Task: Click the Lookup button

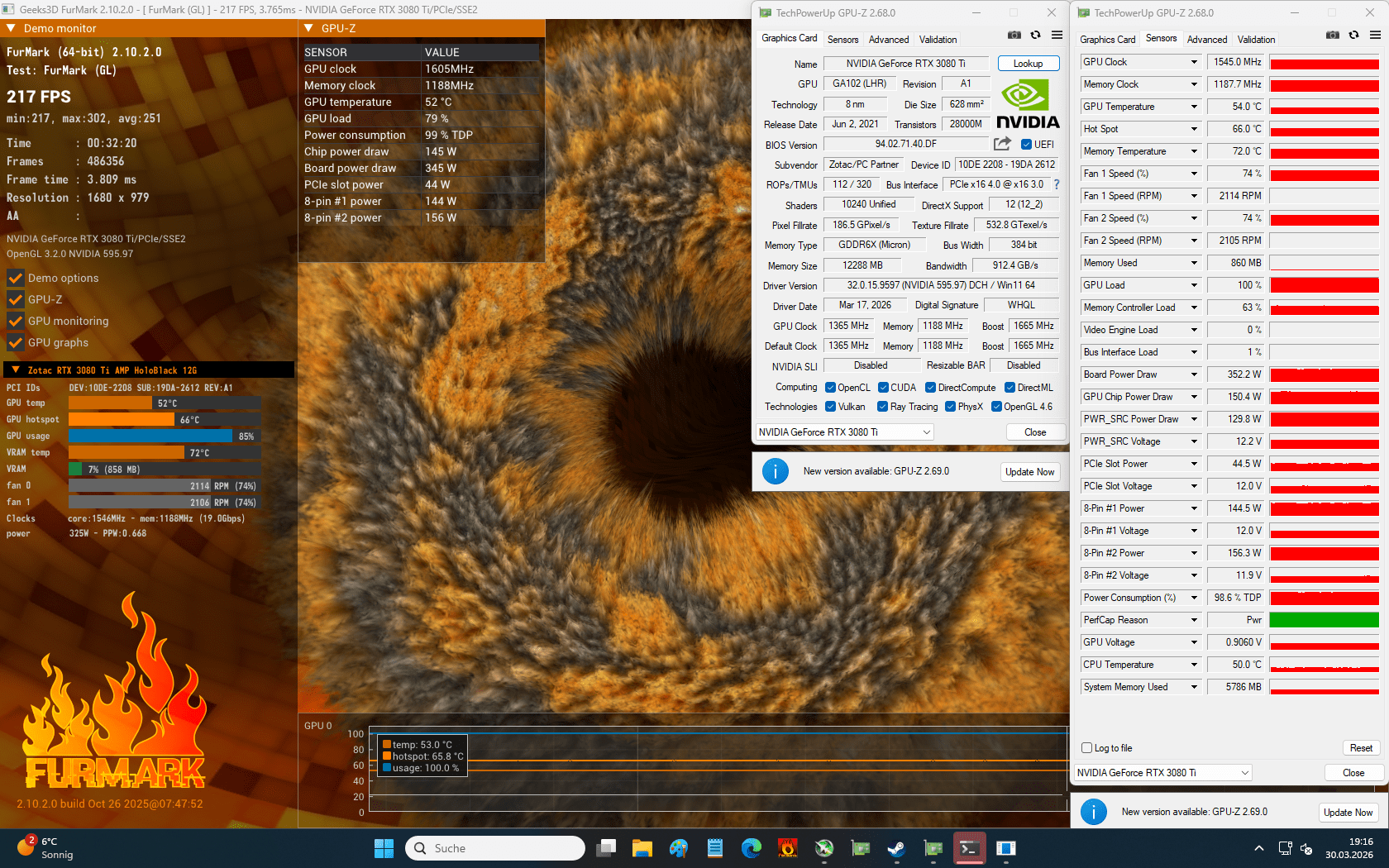Action: point(1028,64)
